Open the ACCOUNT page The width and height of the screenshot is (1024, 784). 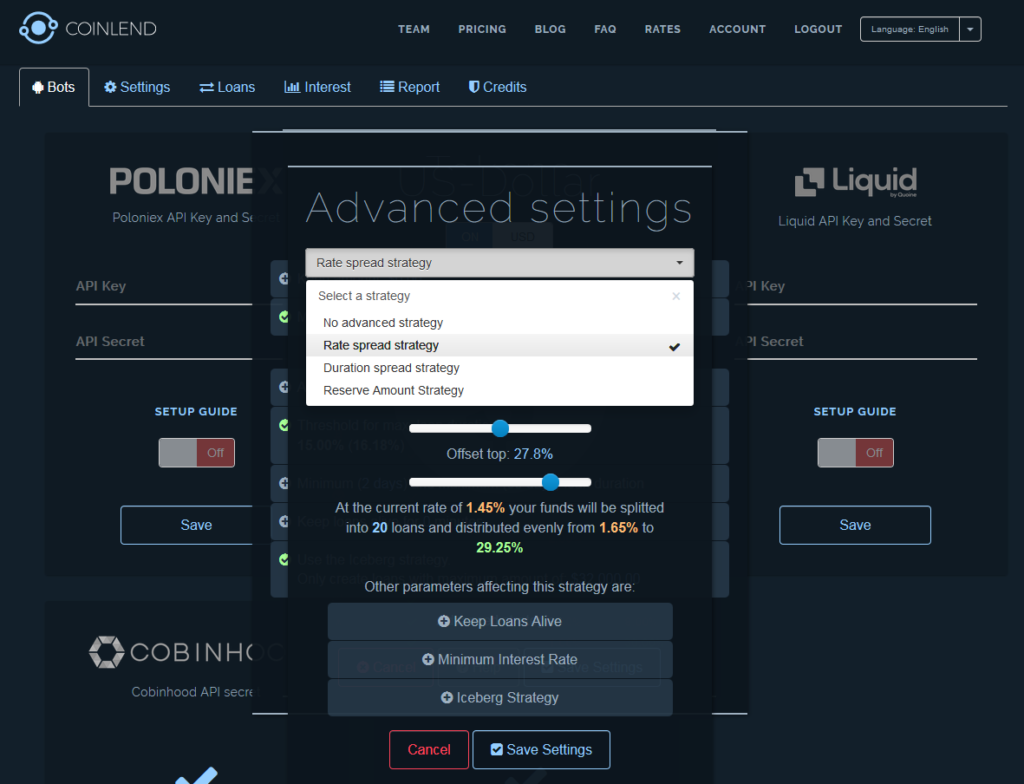[x=737, y=29]
